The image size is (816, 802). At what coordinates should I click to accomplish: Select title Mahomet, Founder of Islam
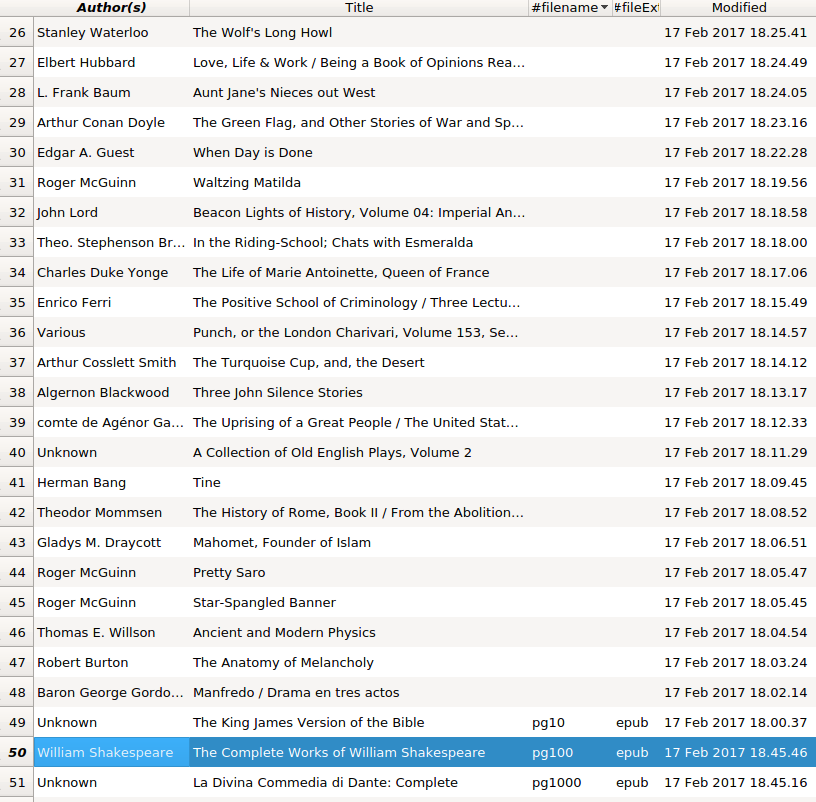pyautogui.click(x=282, y=543)
